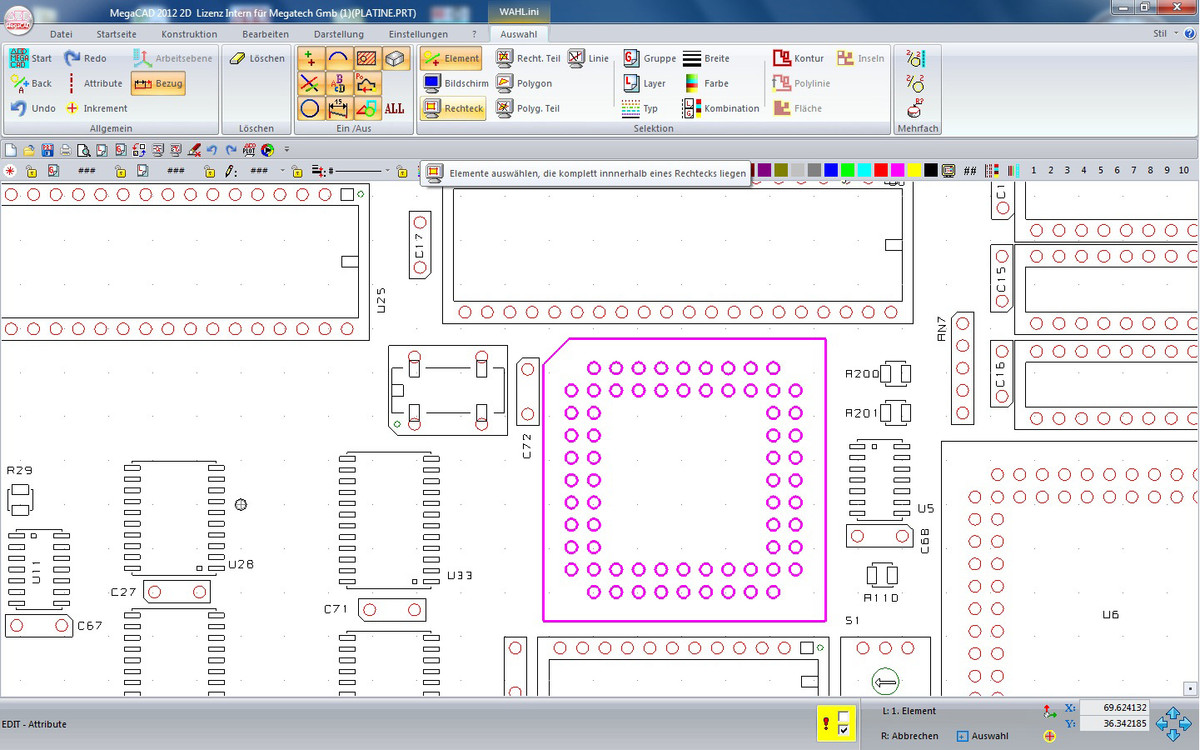Select by Gruppe
This screenshot has width=1200, height=750.
coord(649,58)
